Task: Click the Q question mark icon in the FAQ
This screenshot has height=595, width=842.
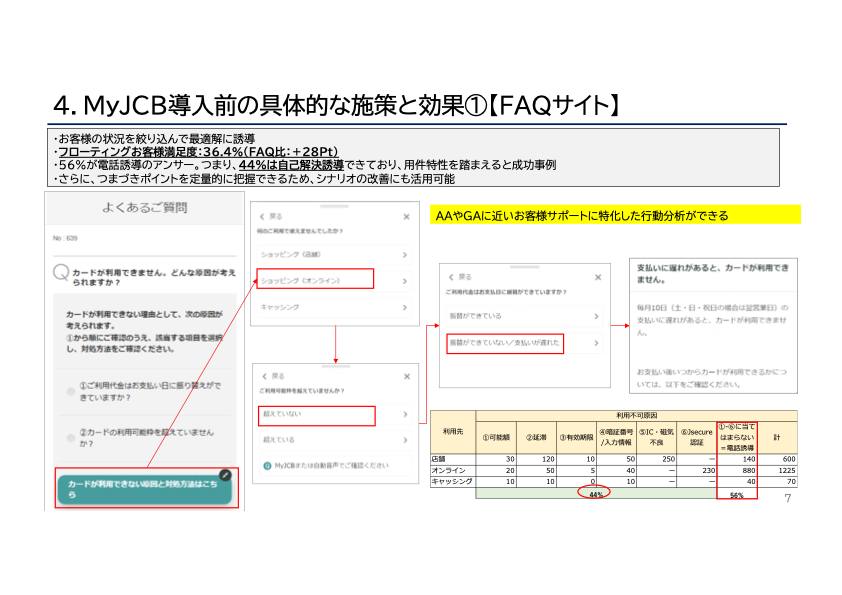Action: (61, 272)
